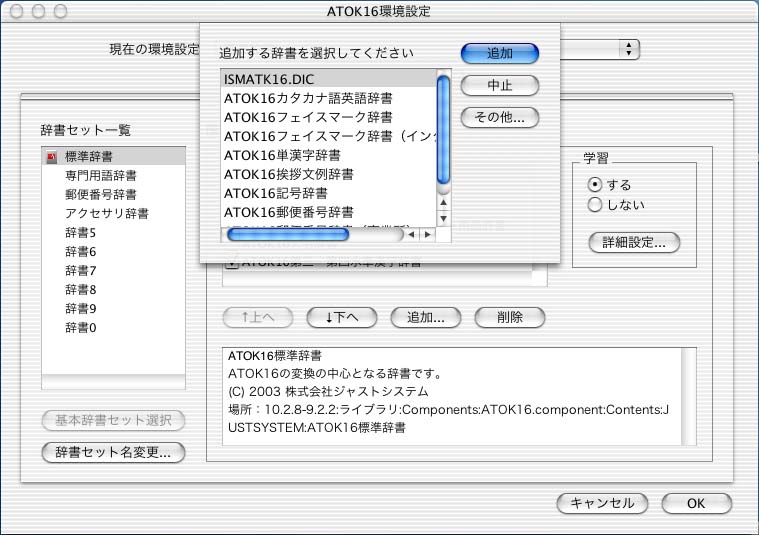Select ATOK16挨拶文例辞書 entry

[x=329, y=174]
